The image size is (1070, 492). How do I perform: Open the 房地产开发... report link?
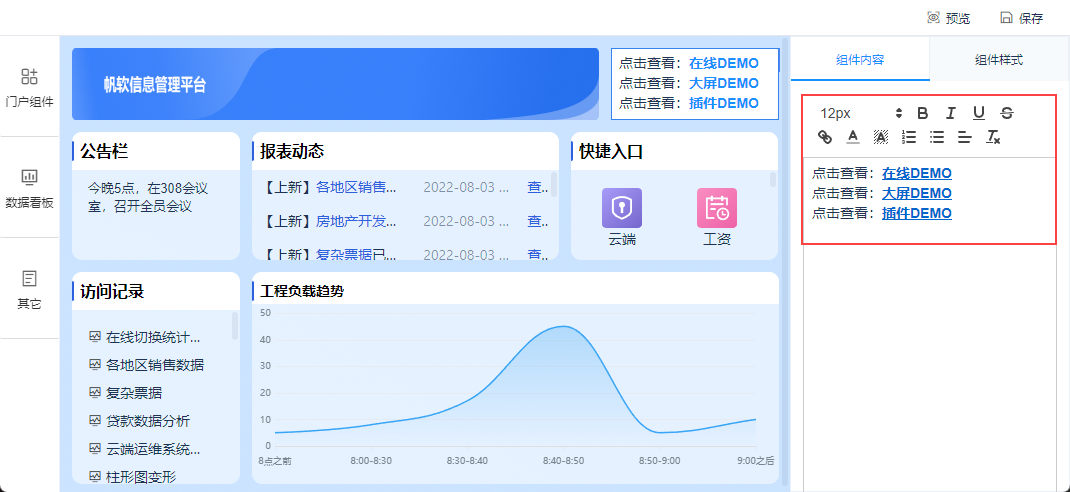tap(356, 221)
